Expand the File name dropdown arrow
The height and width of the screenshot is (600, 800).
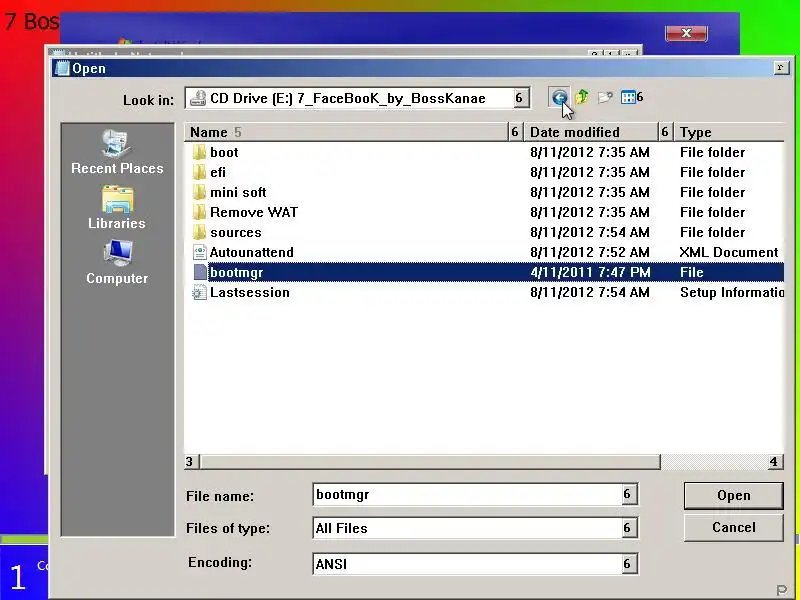click(x=628, y=494)
